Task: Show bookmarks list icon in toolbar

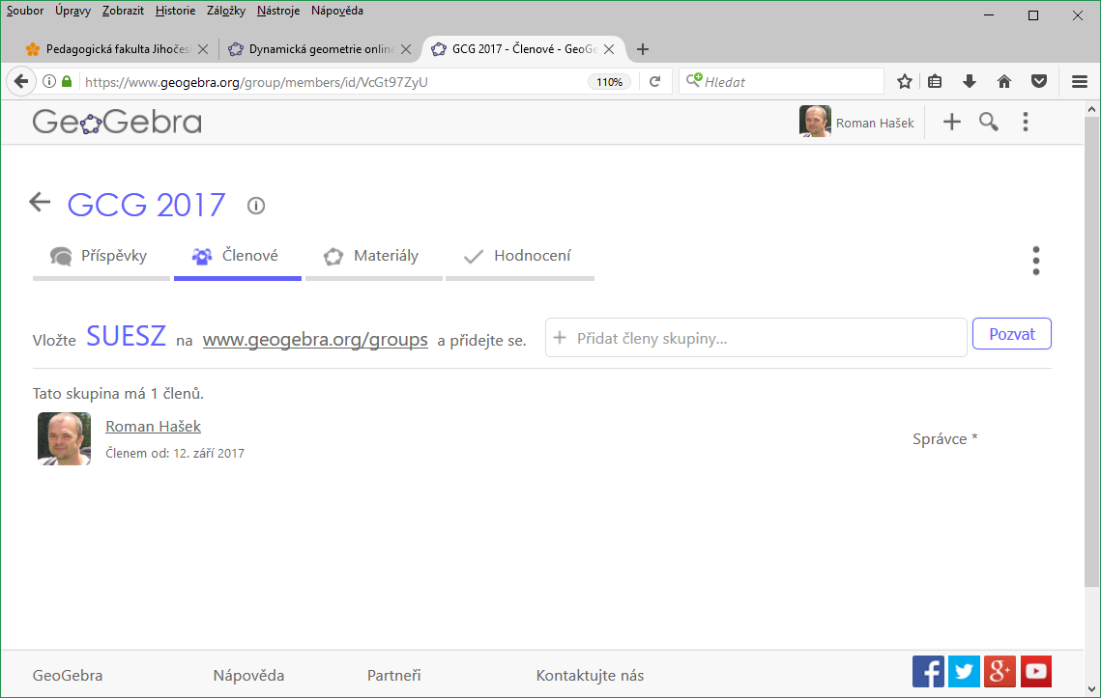Action: (935, 81)
